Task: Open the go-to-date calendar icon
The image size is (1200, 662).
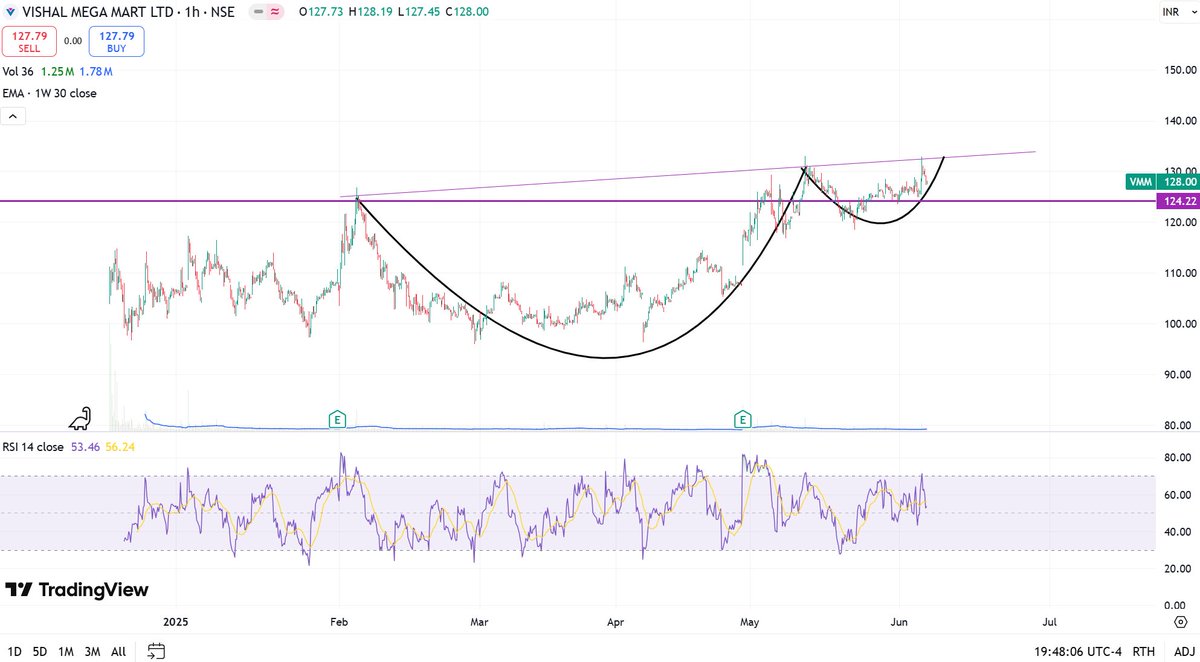Action: [155, 651]
